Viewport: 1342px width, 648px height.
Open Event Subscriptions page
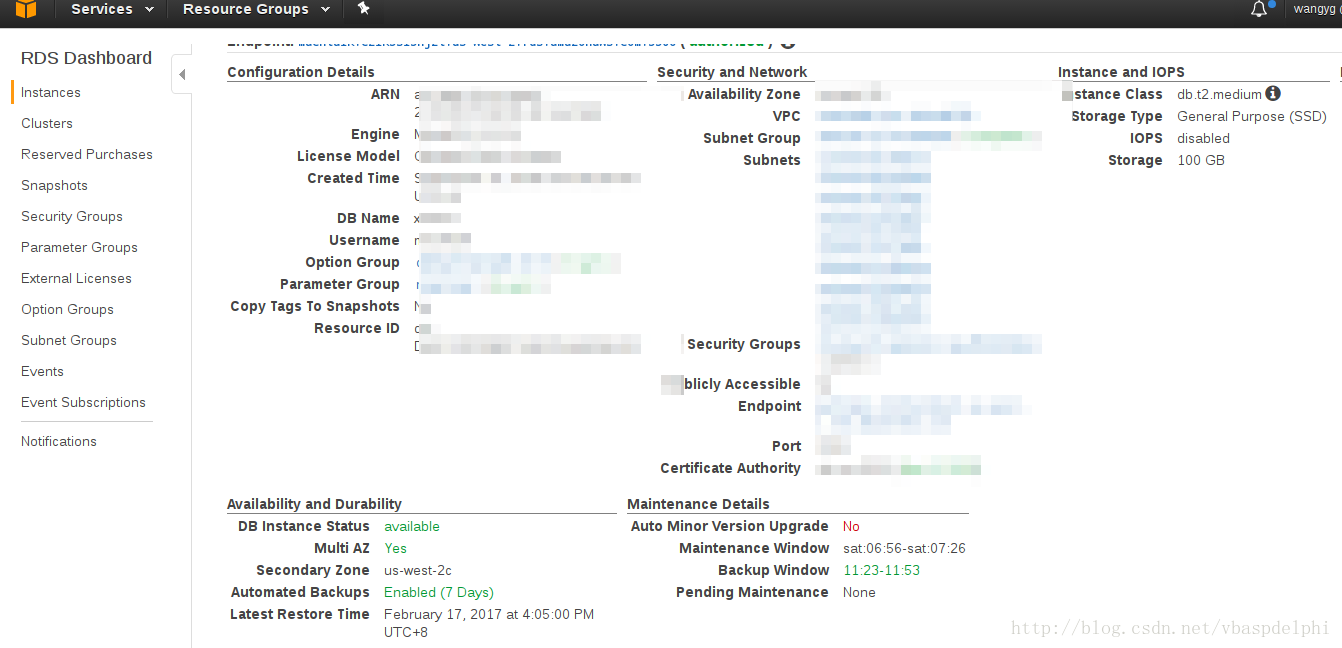[x=83, y=402]
